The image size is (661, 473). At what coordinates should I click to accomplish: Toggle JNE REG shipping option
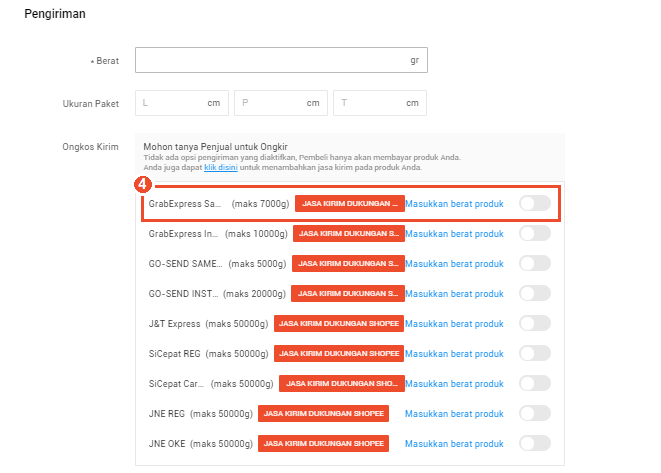534,414
